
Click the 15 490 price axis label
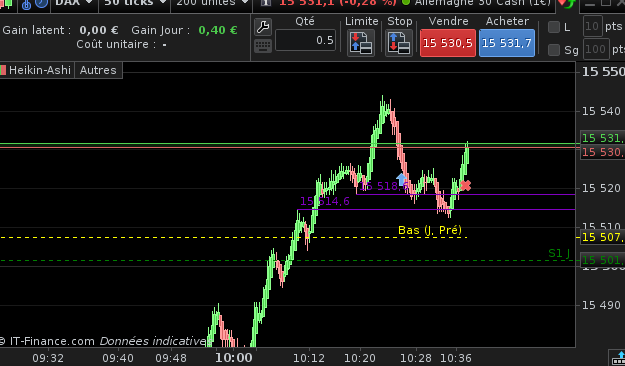tap(601, 305)
